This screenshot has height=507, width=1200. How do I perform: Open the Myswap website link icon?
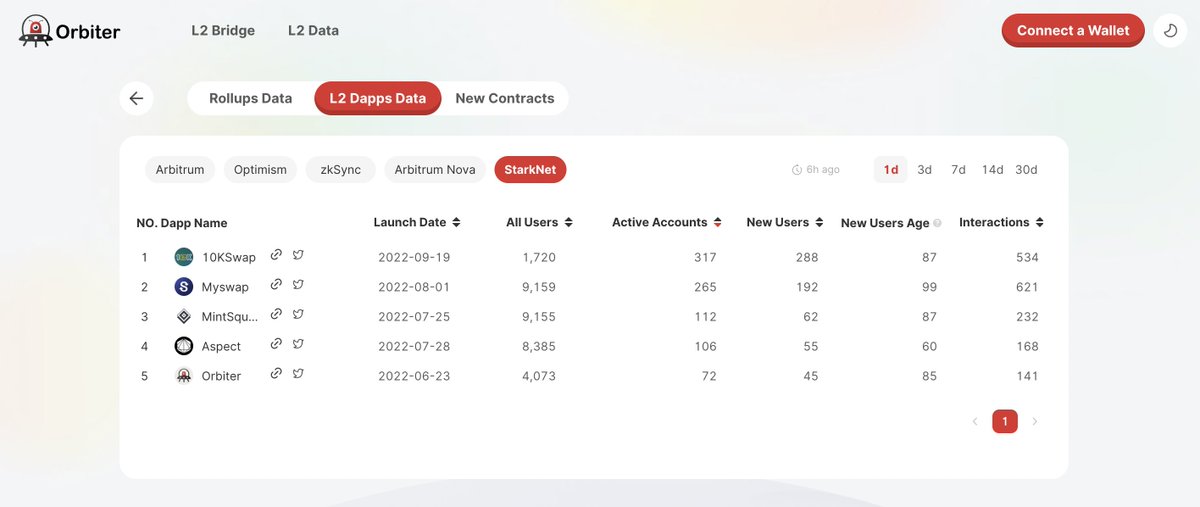(276, 286)
